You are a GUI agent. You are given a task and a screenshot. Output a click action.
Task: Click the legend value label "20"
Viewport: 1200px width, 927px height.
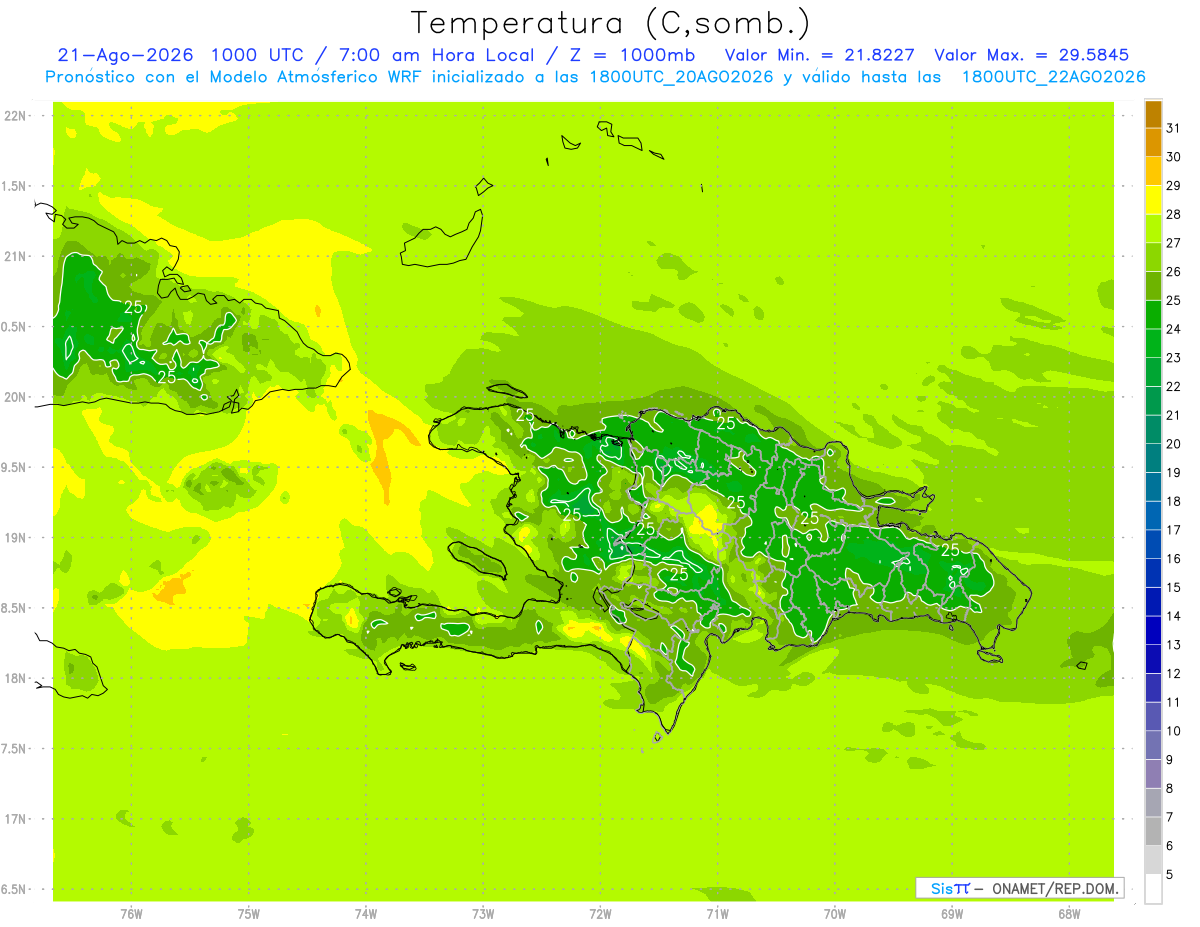1174,444
